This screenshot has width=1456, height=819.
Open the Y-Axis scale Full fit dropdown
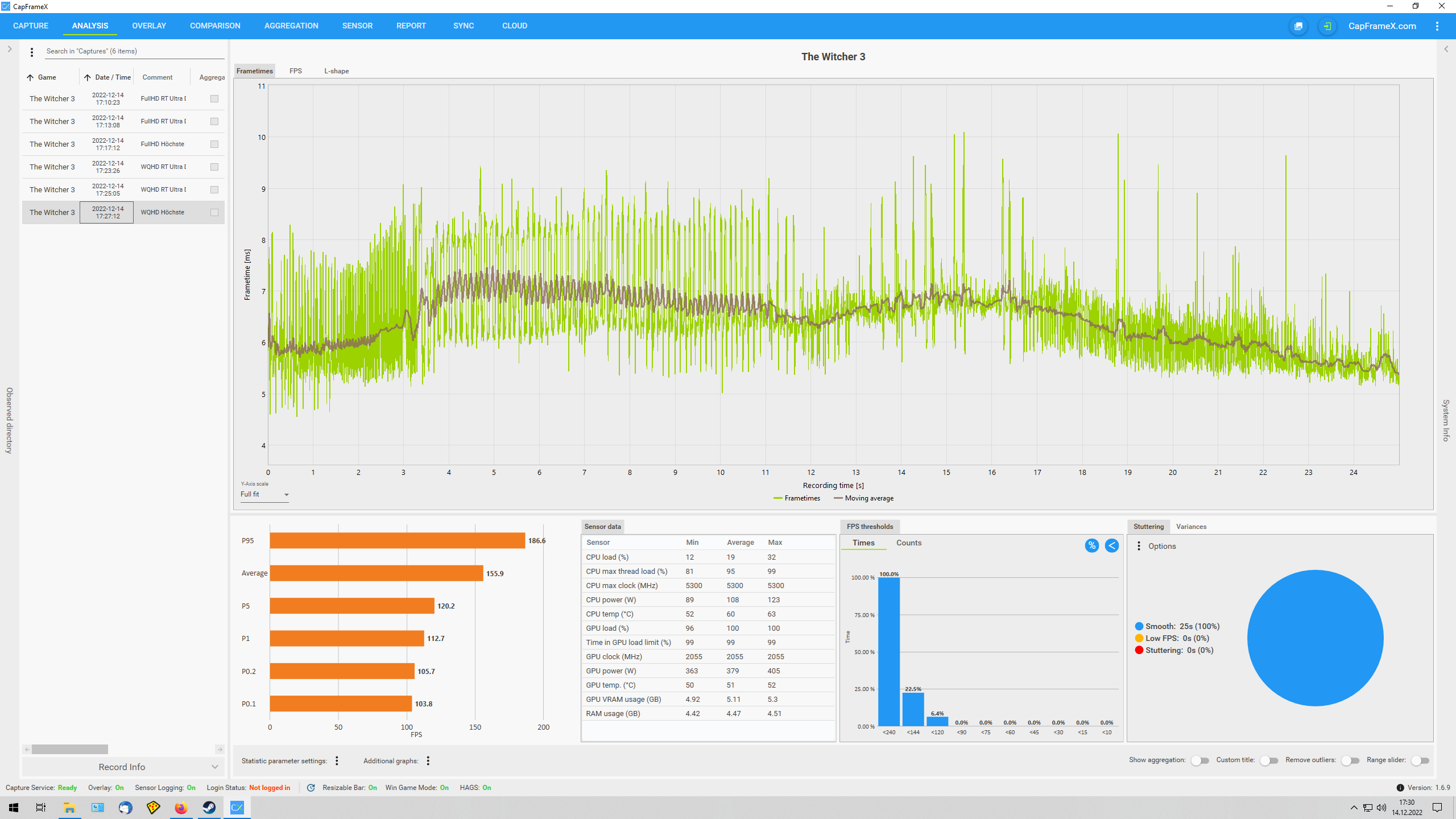point(265,494)
